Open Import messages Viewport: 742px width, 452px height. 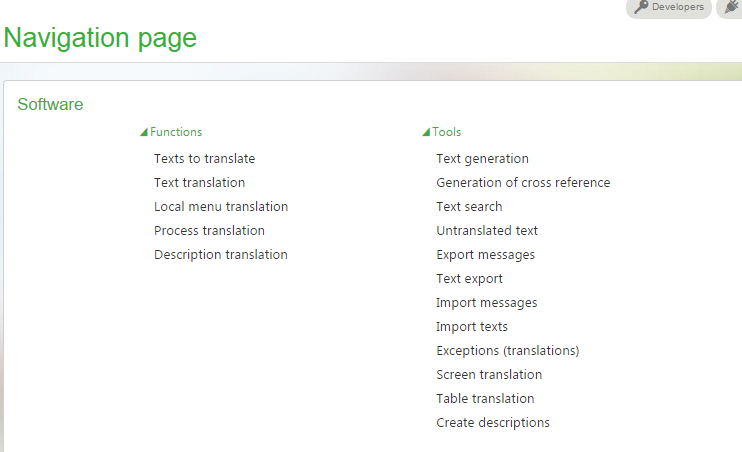point(486,303)
